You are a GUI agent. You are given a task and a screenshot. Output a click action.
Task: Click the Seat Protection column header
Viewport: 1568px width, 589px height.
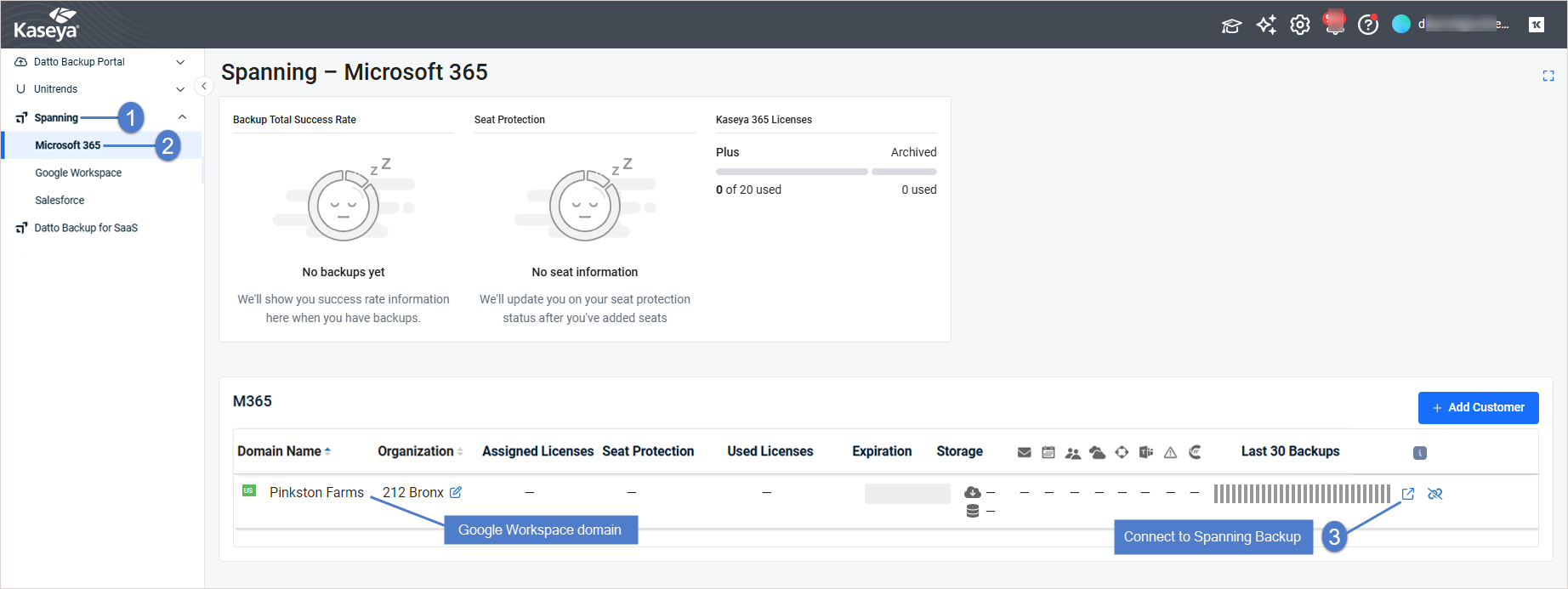[648, 451]
